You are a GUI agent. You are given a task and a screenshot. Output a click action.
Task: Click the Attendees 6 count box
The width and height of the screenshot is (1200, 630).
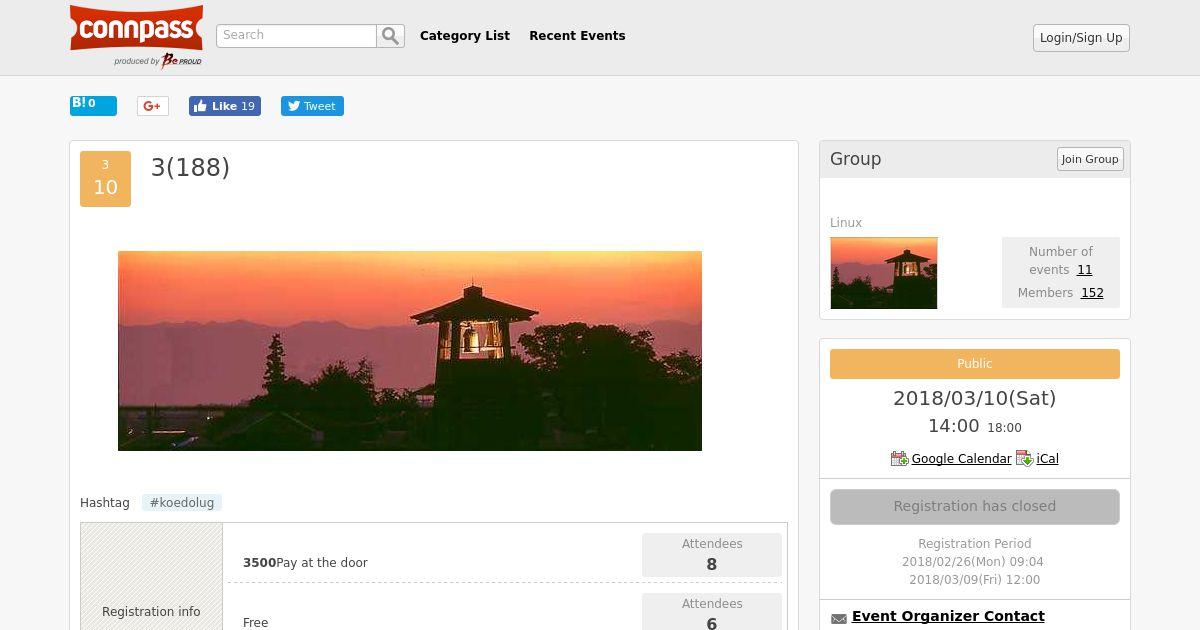[712, 612]
